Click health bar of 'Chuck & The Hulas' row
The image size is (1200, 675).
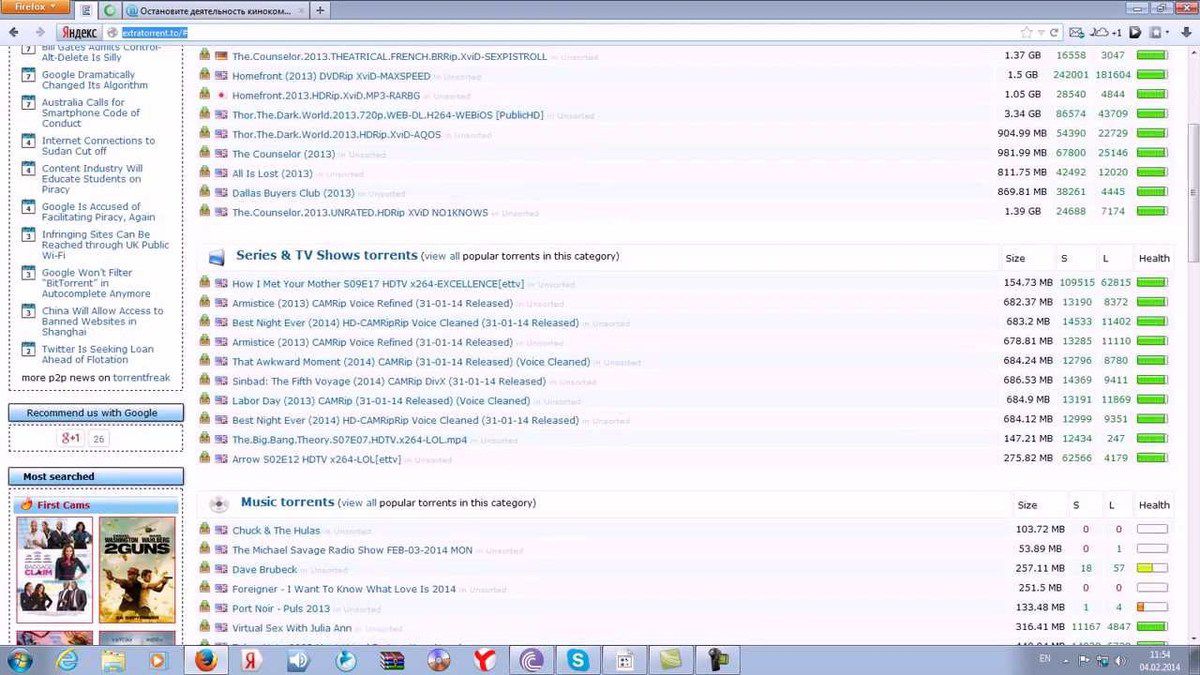pyautogui.click(x=1152, y=529)
